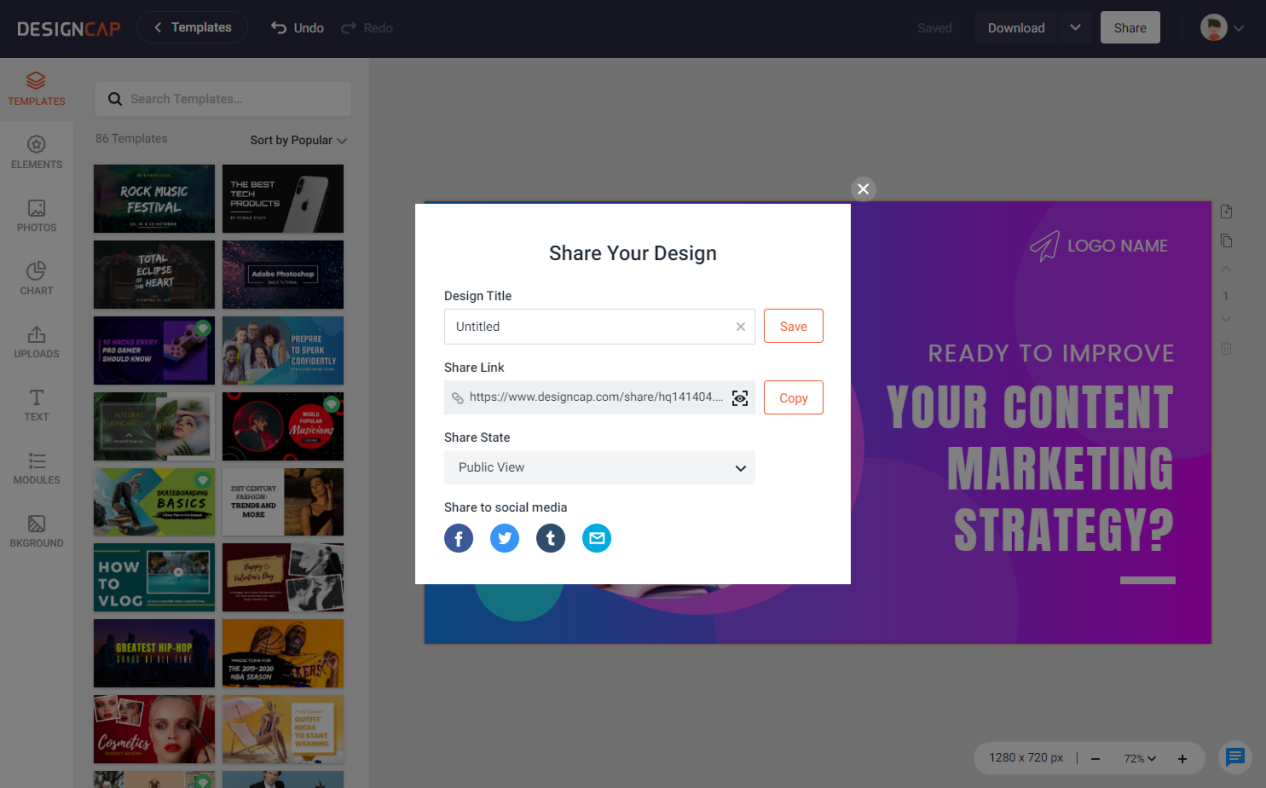Select the Skateboarding Basics template
Image resolution: width=1266 pixels, height=788 pixels.
point(154,503)
